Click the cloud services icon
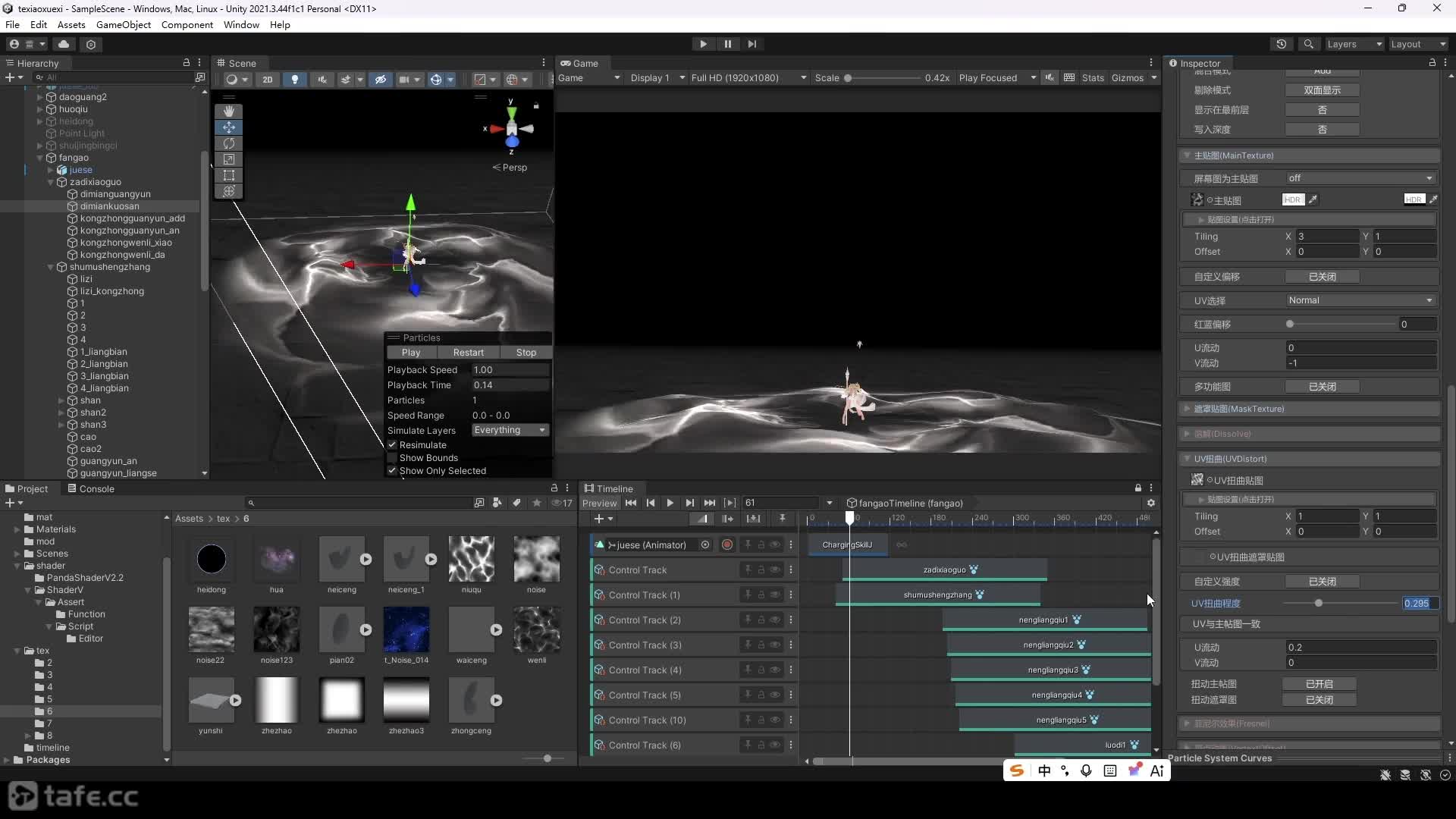The image size is (1456, 819). pos(64,44)
